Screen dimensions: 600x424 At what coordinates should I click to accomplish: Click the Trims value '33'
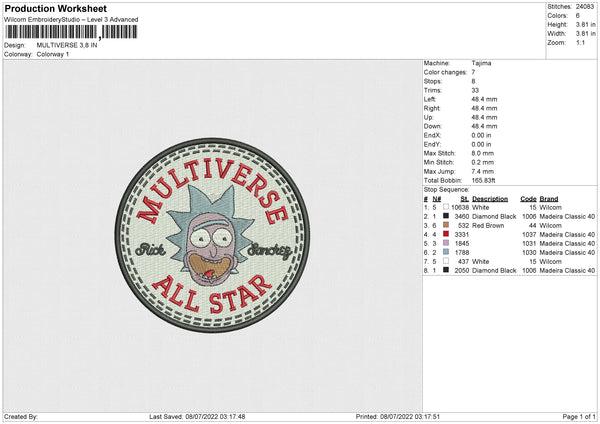click(475, 90)
